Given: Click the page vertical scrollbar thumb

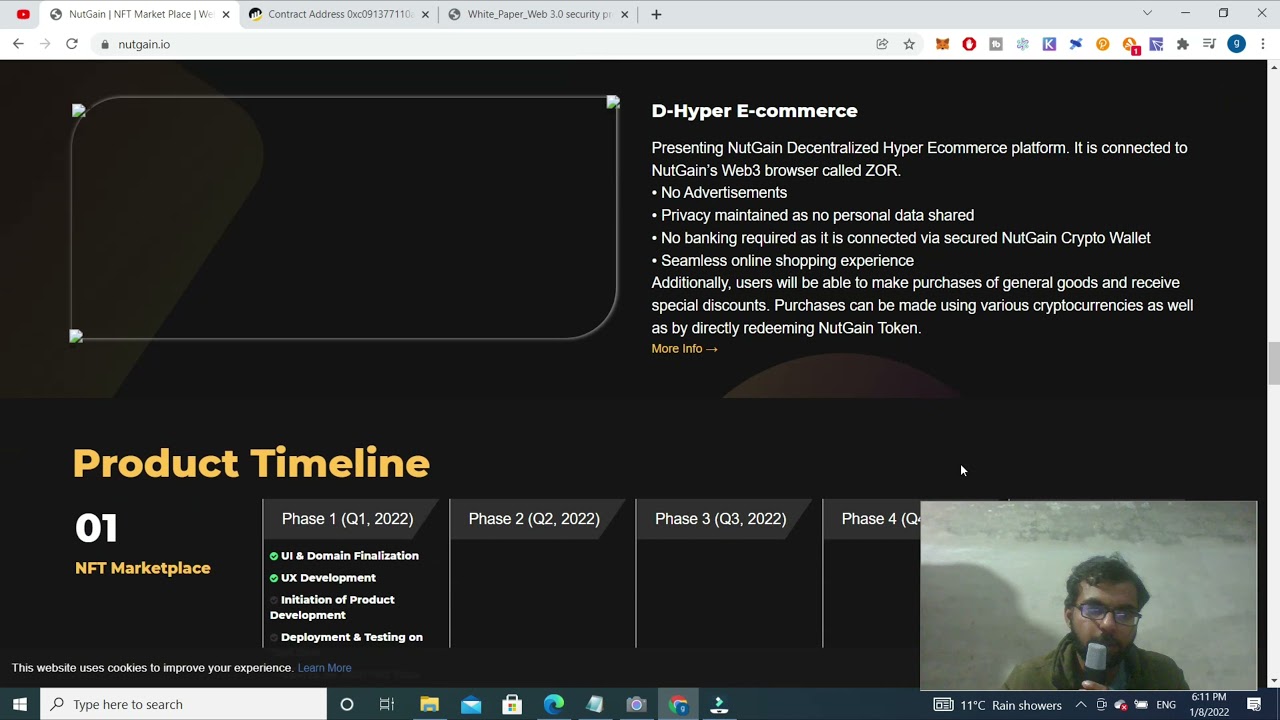Looking at the screenshot, I should point(1273,363).
